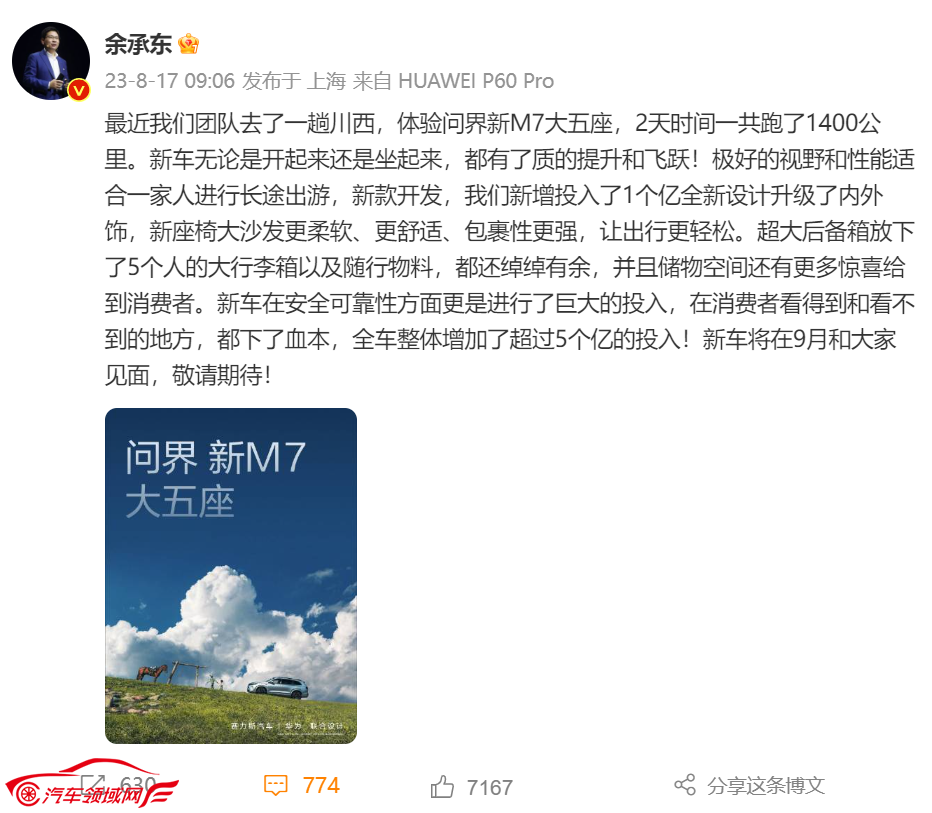932x813 pixels.
Task: Open the 余承东 username link
Action: click(138, 44)
